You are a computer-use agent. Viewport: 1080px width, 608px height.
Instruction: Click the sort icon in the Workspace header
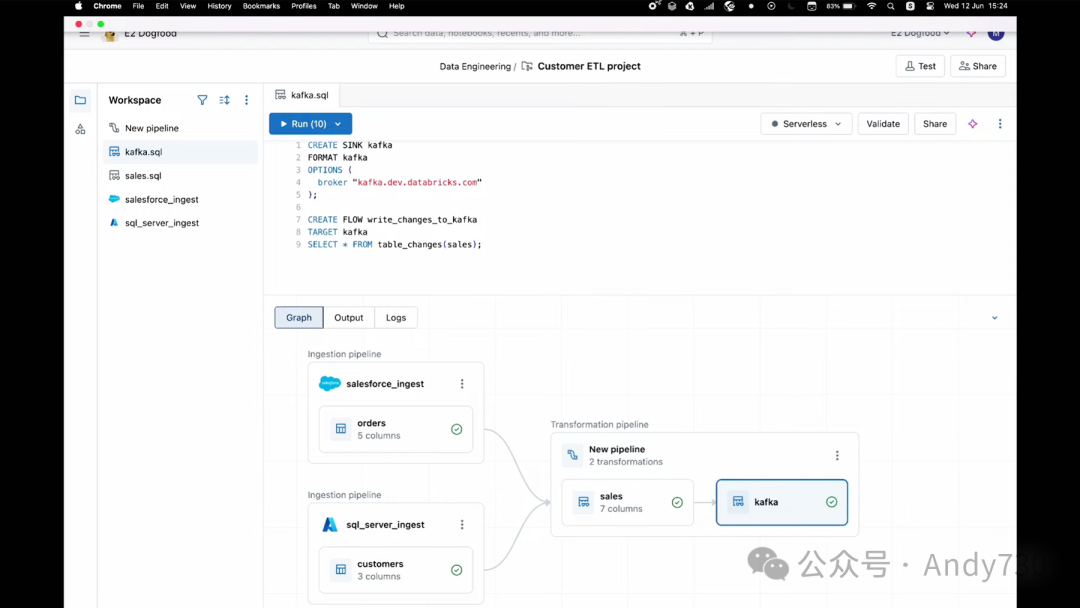click(x=225, y=100)
